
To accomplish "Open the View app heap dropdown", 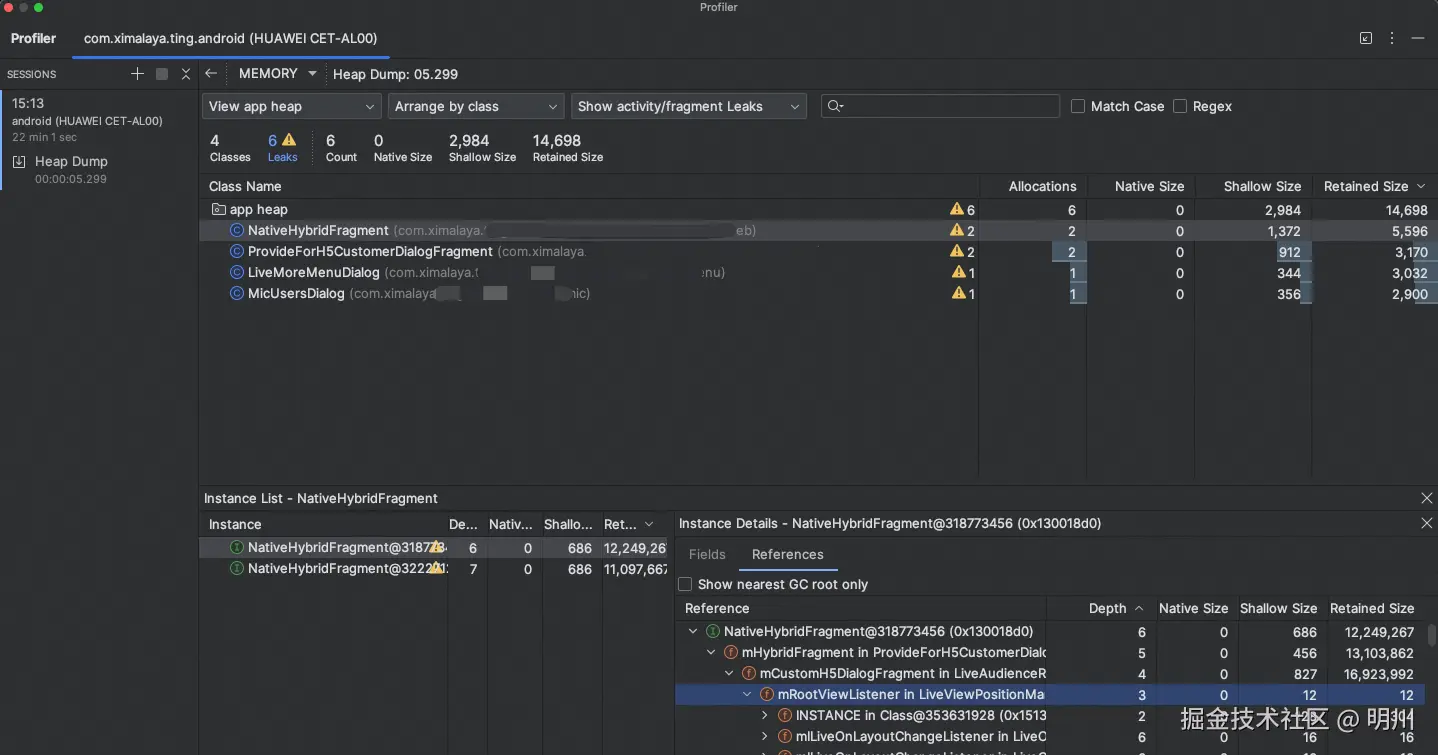I will [291, 106].
